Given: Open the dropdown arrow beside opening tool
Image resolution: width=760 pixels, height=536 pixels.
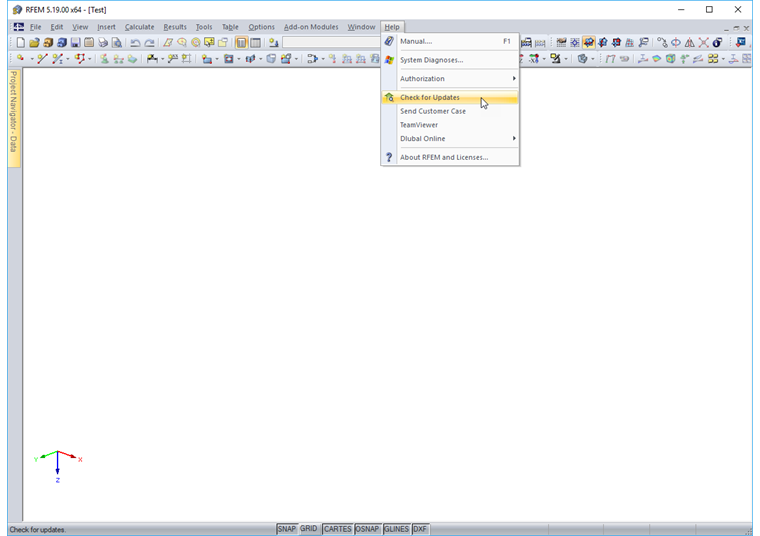Looking at the screenshot, I should tap(238, 59).
